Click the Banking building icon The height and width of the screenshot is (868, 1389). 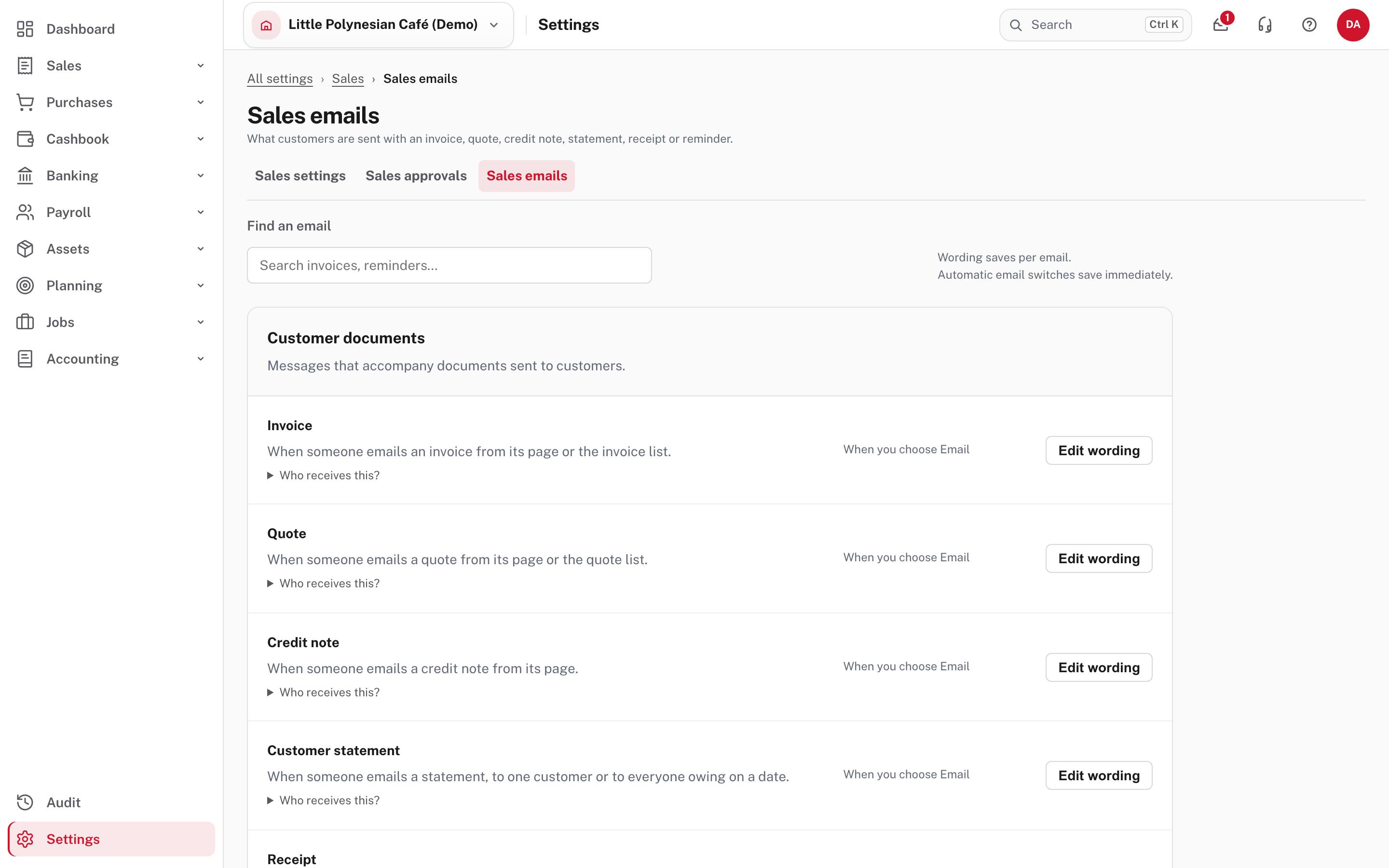coord(25,176)
